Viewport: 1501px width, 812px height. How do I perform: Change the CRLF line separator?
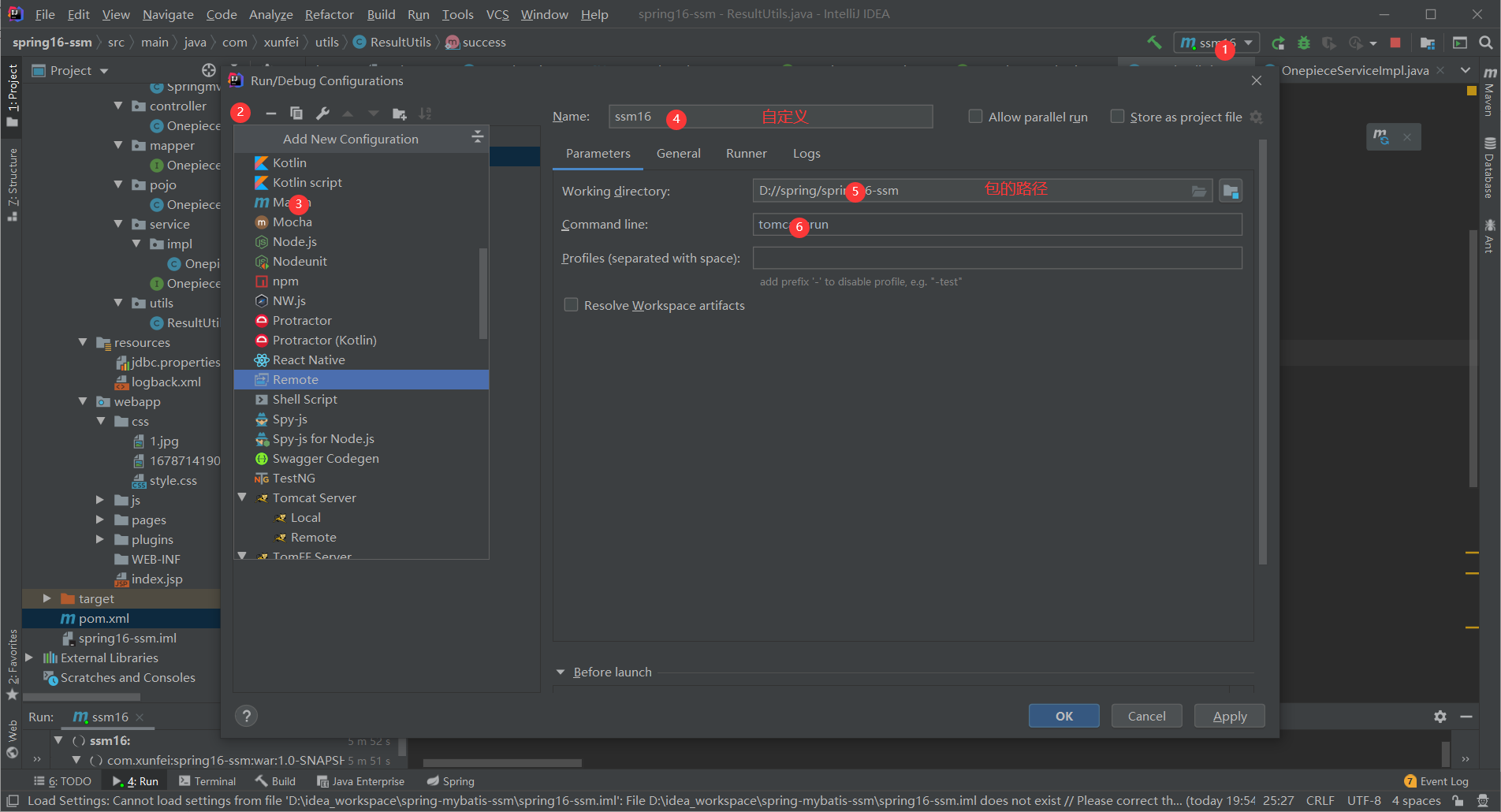pyautogui.click(x=1320, y=801)
